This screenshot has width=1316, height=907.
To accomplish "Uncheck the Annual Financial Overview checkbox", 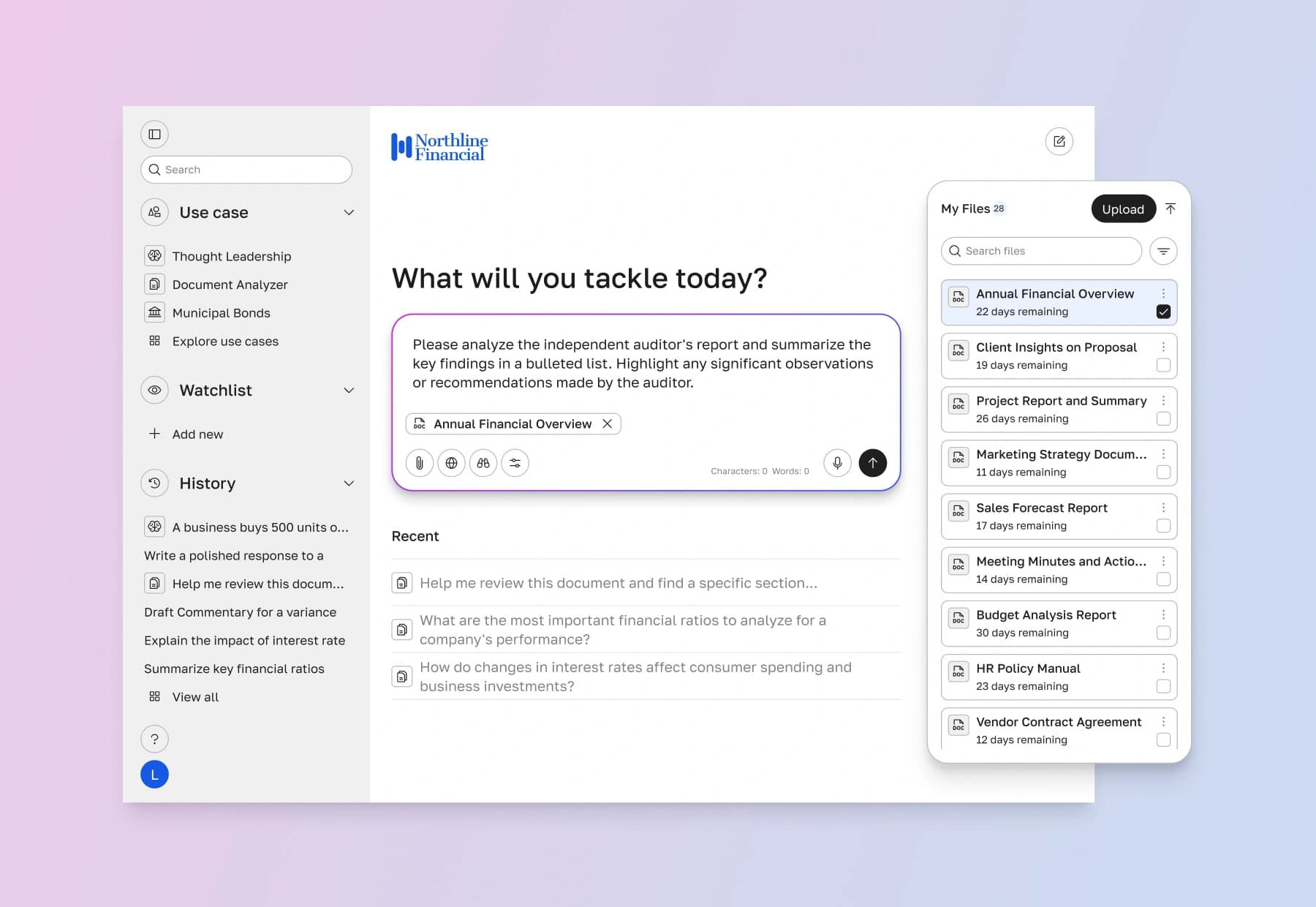I will (x=1163, y=312).
